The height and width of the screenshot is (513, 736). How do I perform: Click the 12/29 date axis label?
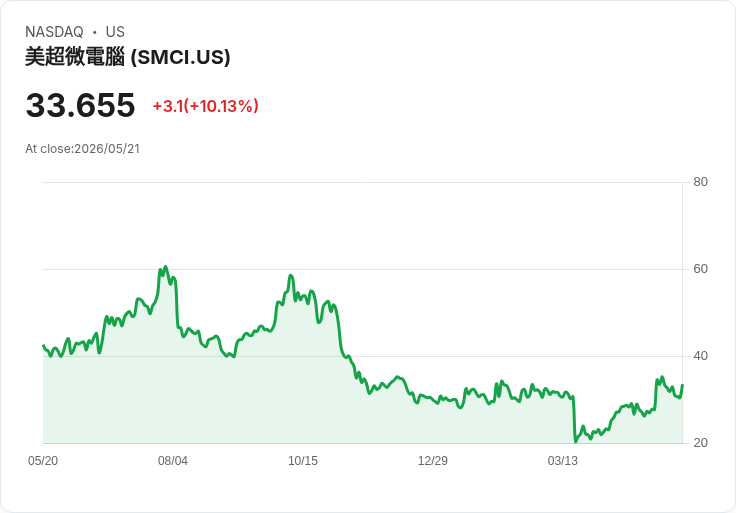coord(433,460)
